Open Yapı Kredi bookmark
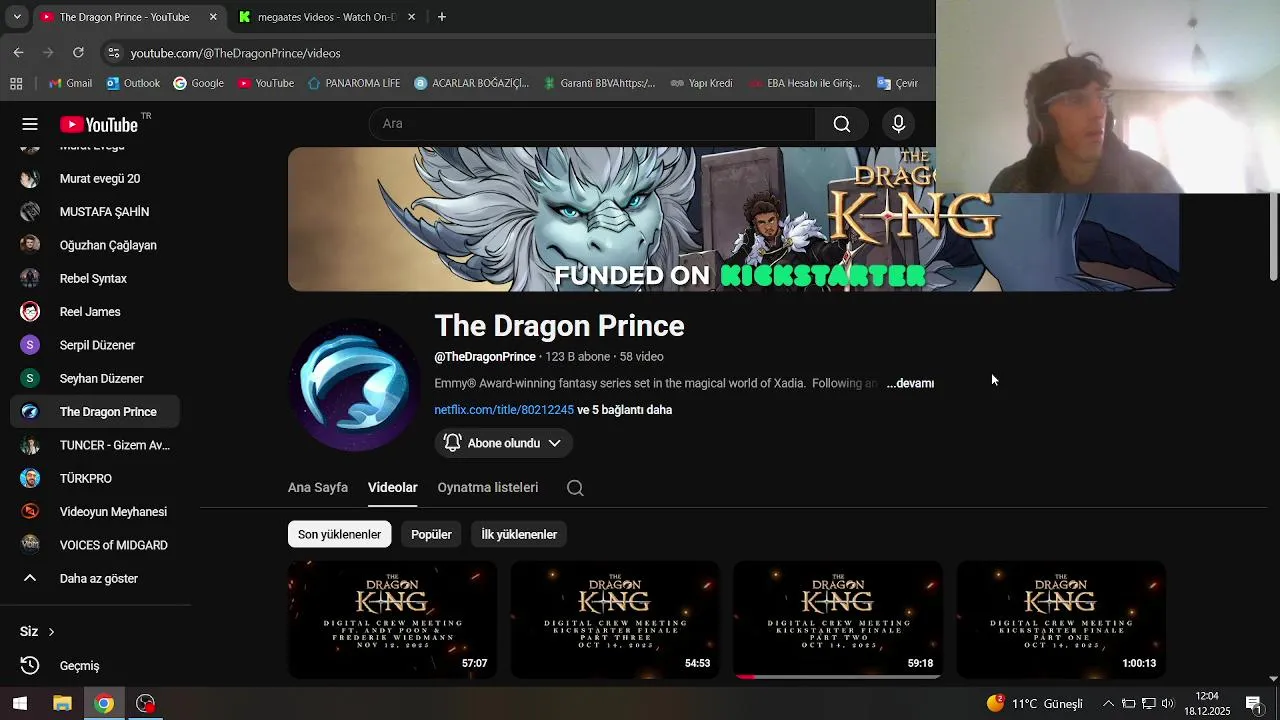The width and height of the screenshot is (1280, 720). (x=701, y=83)
